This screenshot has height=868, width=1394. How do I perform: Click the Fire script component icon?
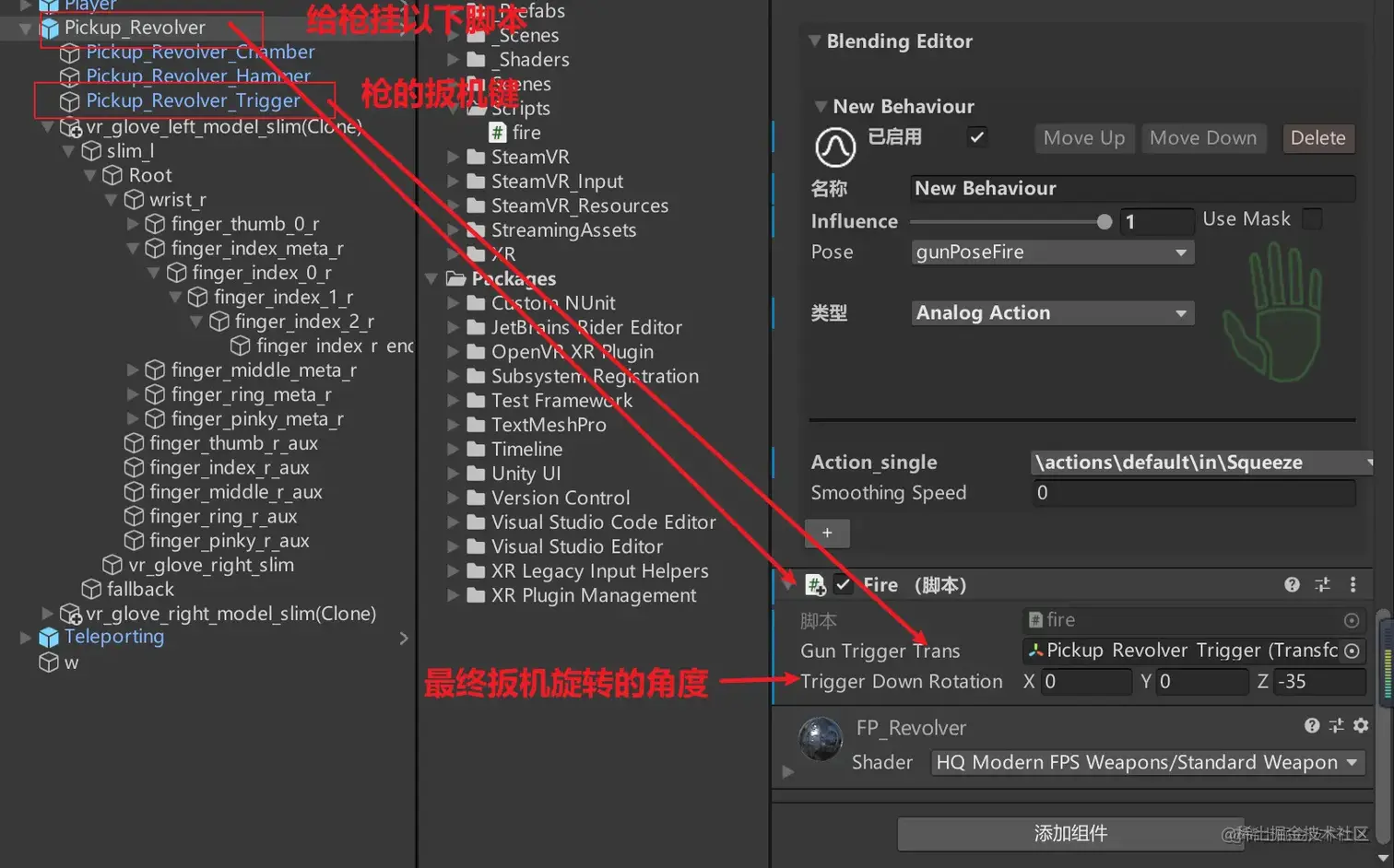(815, 584)
